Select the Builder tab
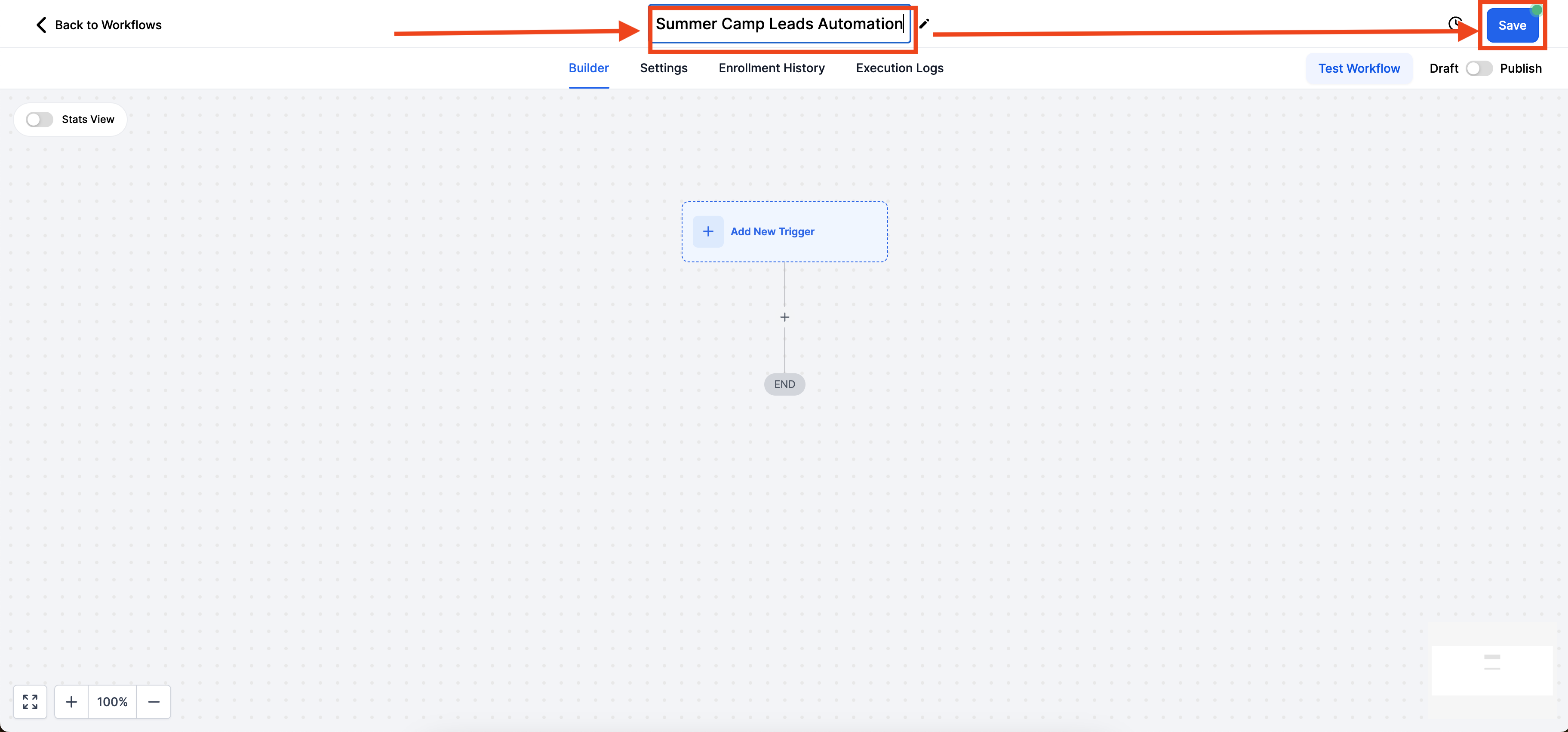The width and height of the screenshot is (1568, 732). (x=588, y=68)
